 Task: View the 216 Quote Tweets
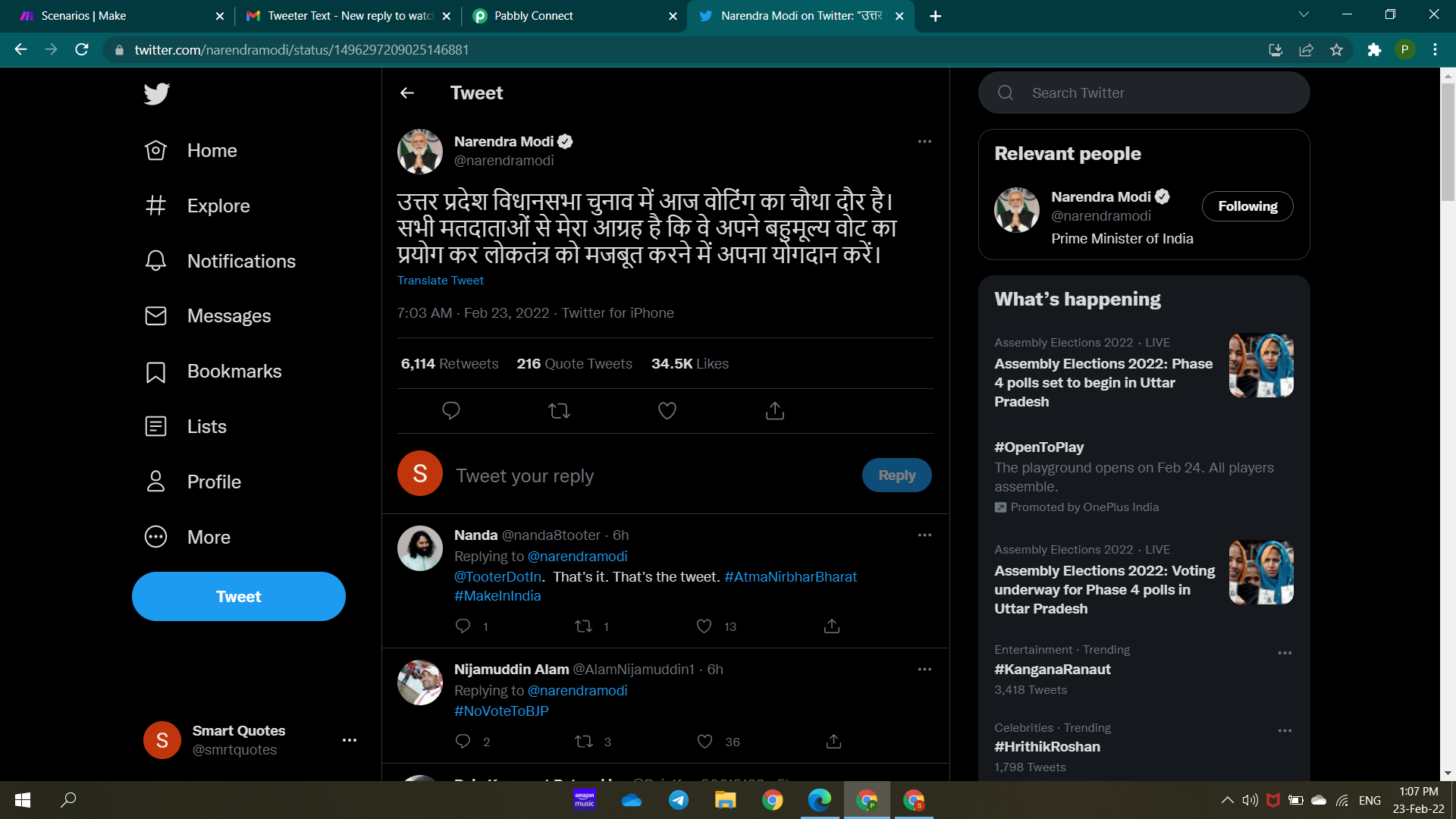tap(574, 364)
